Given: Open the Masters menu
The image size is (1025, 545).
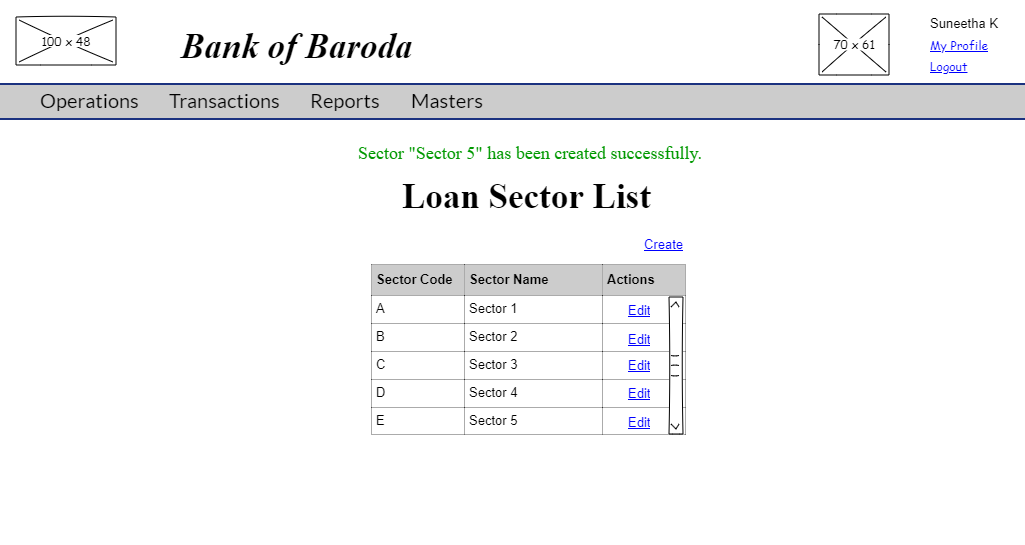Looking at the screenshot, I should pyautogui.click(x=447, y=101).
